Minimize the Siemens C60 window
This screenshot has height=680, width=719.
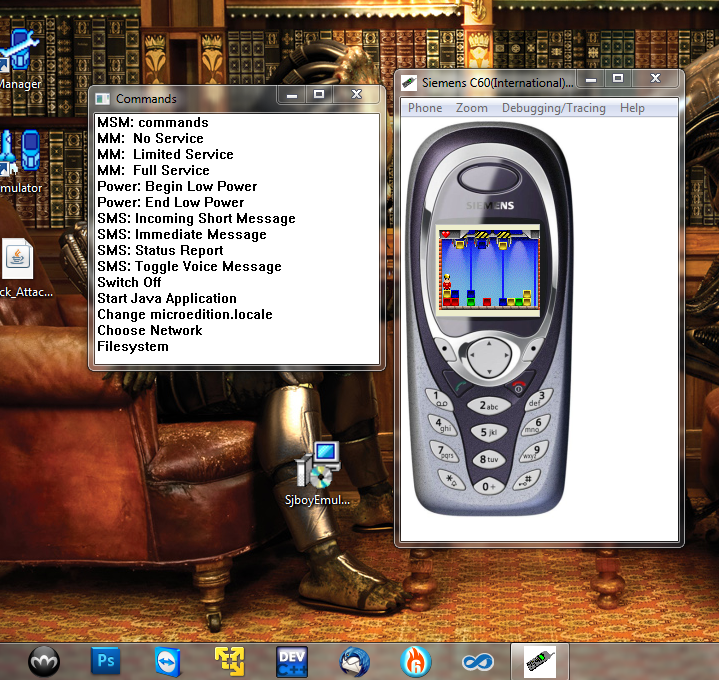[x=591, y=79]
